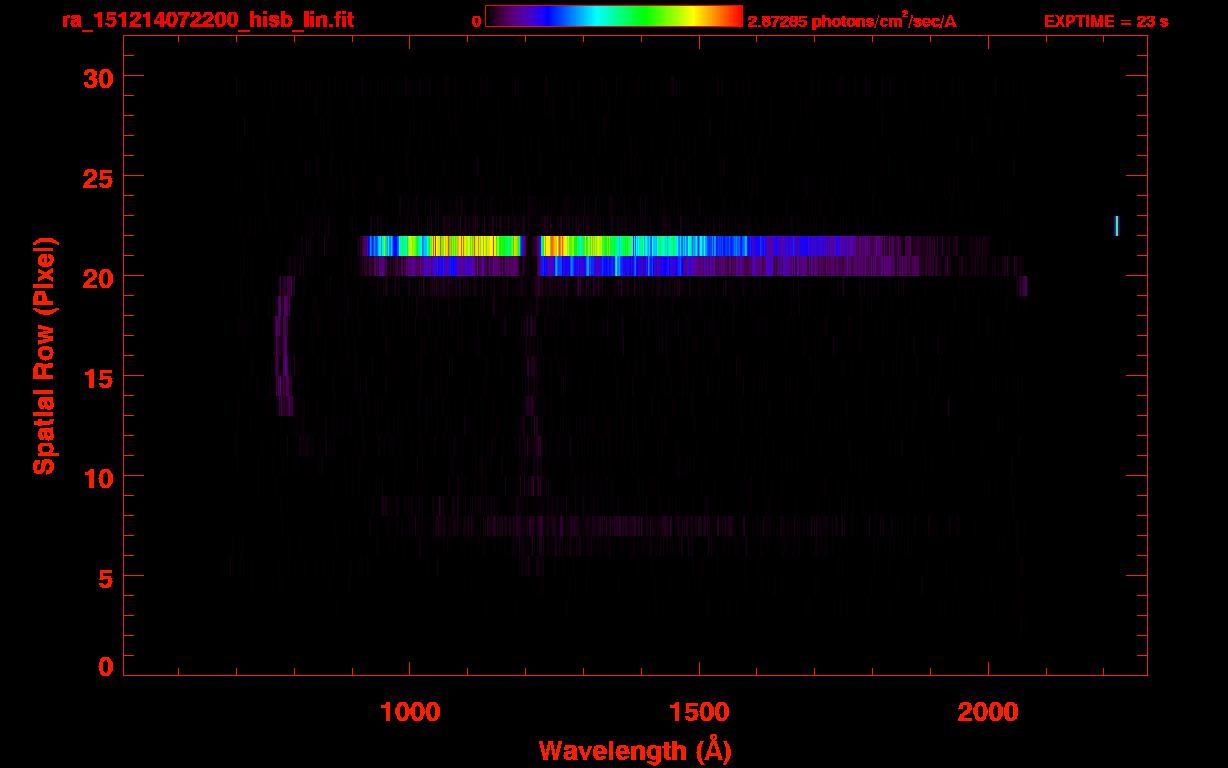1228x768 pixels.
Task: Click the curved purple arc near 780 Å
Action: (284, 346)
